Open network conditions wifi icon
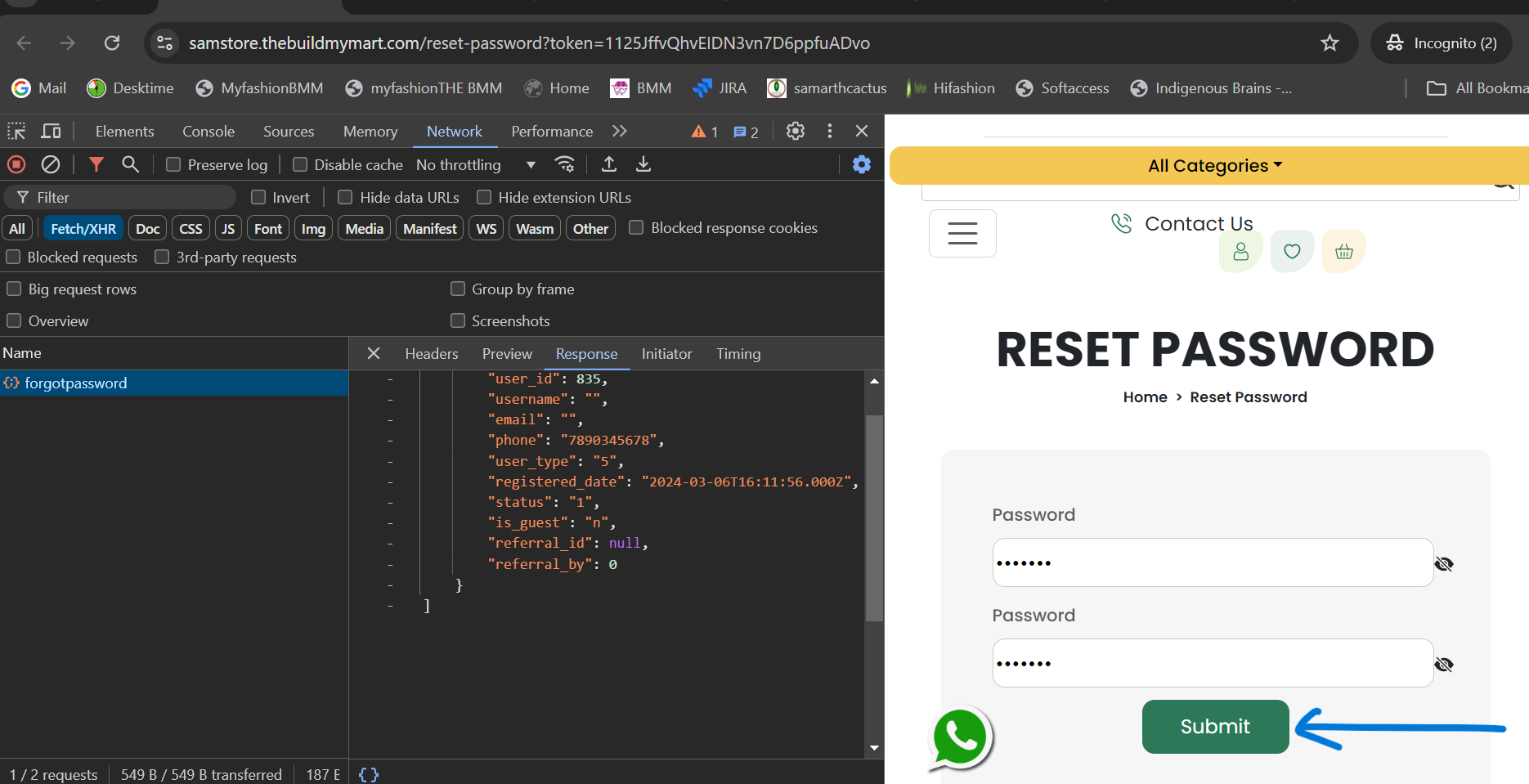The height and width of the screenshot is (784, 1529). [565, 164]
